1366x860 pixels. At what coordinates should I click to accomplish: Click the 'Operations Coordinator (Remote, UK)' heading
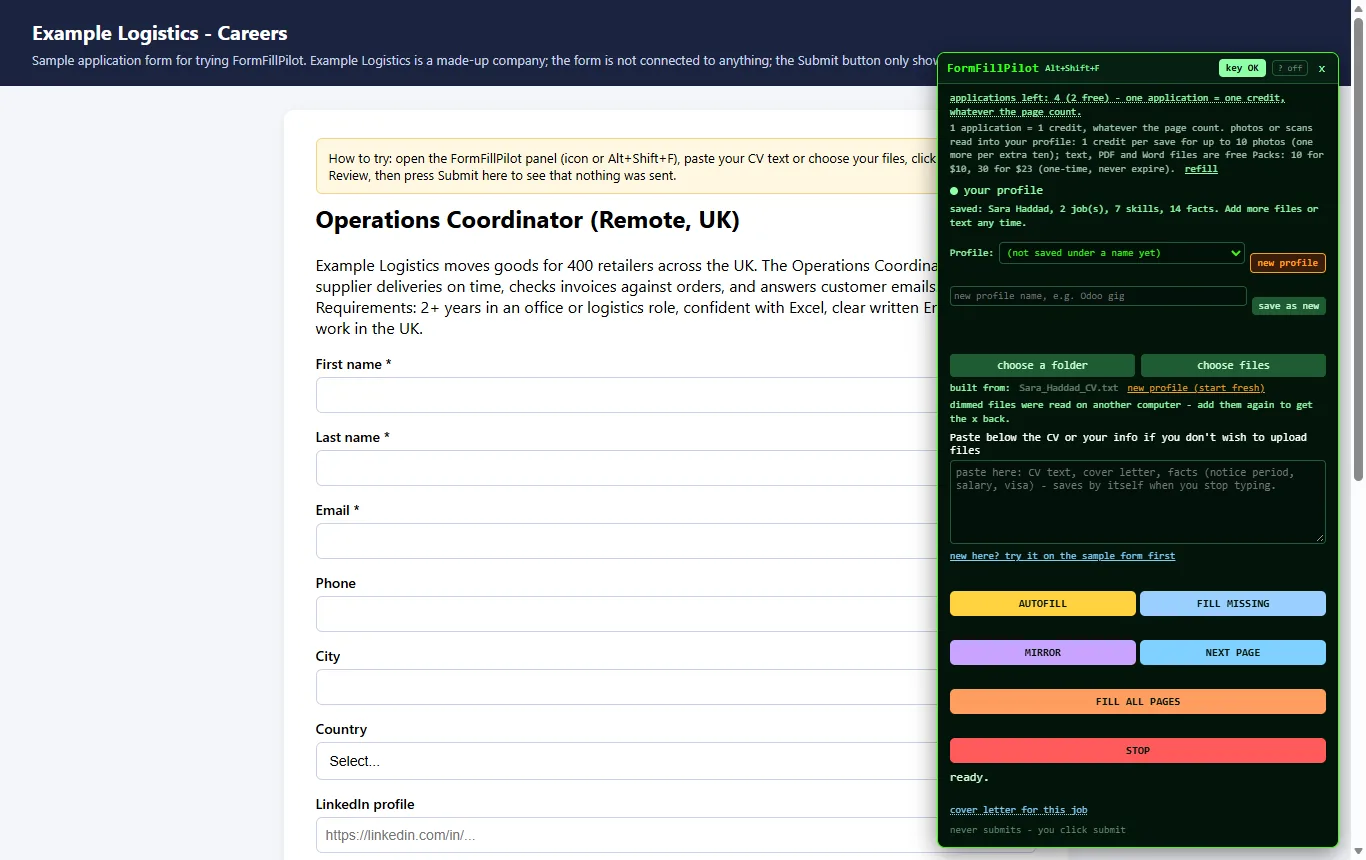coord(527,220)
